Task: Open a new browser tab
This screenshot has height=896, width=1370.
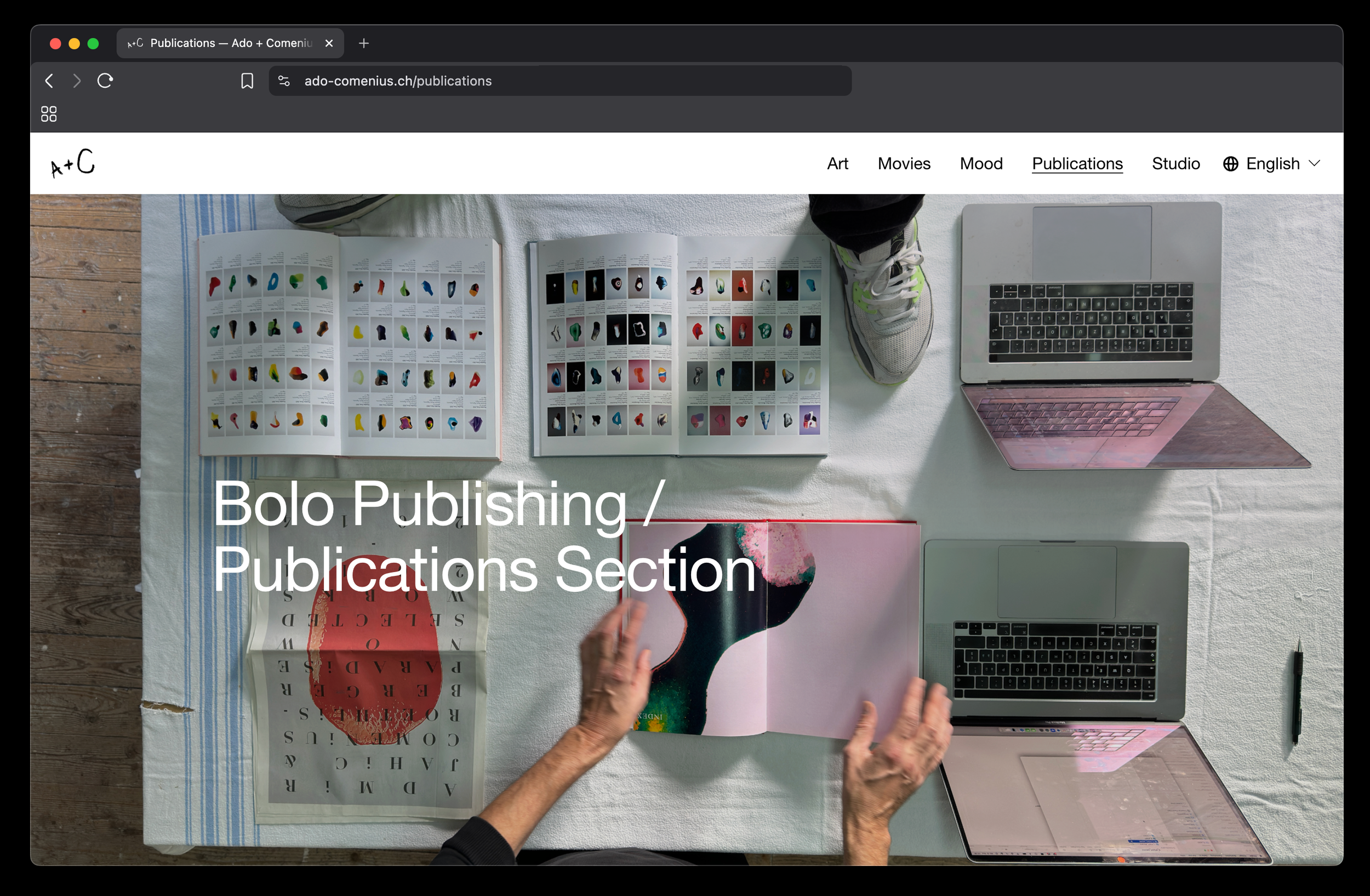Action: pyautogui.click(x=363, y=43)
